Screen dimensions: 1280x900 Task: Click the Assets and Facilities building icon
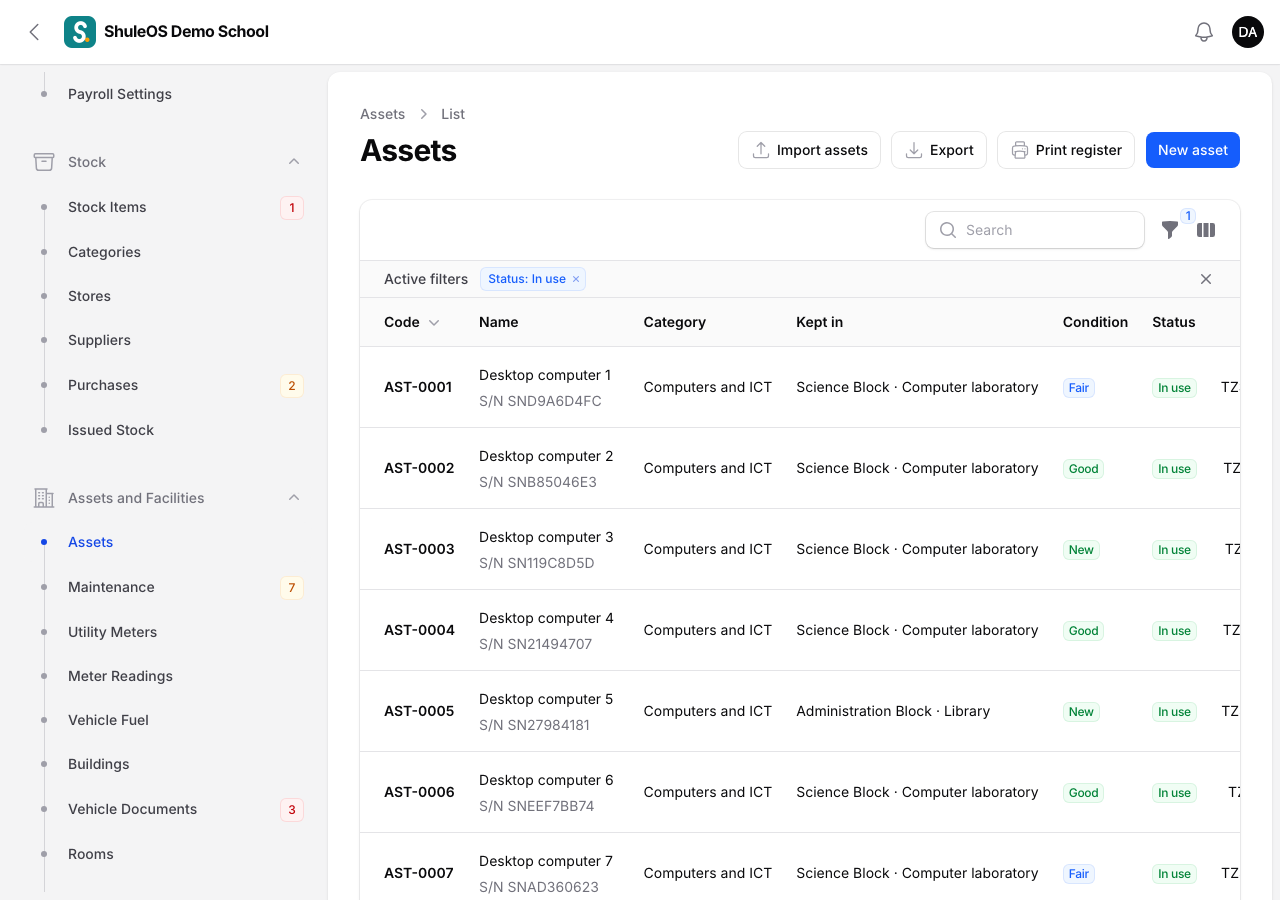(x=43, y=498)
